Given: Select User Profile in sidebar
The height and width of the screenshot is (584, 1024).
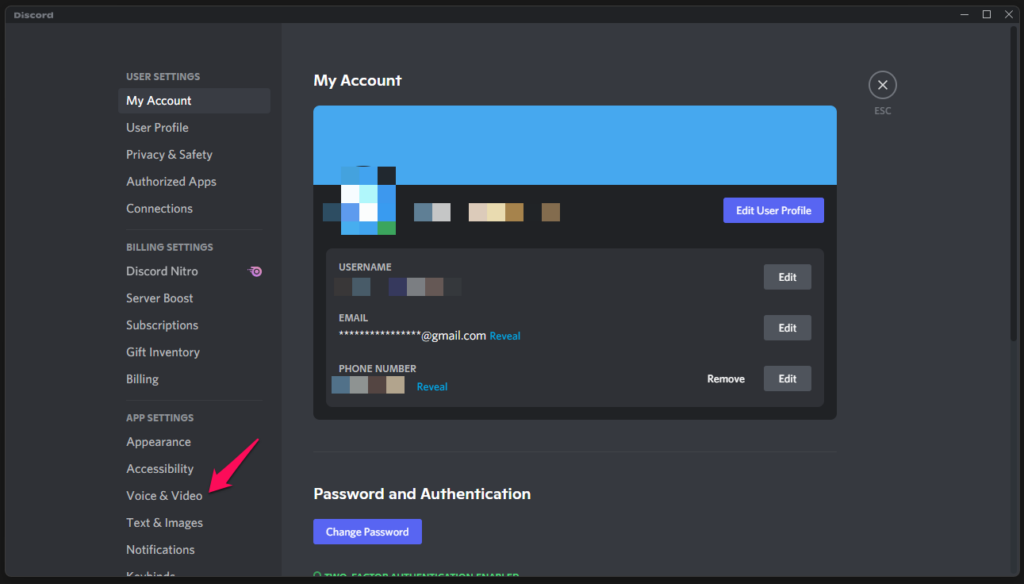Looking at the screenshot, I should [x=157, y=128].
